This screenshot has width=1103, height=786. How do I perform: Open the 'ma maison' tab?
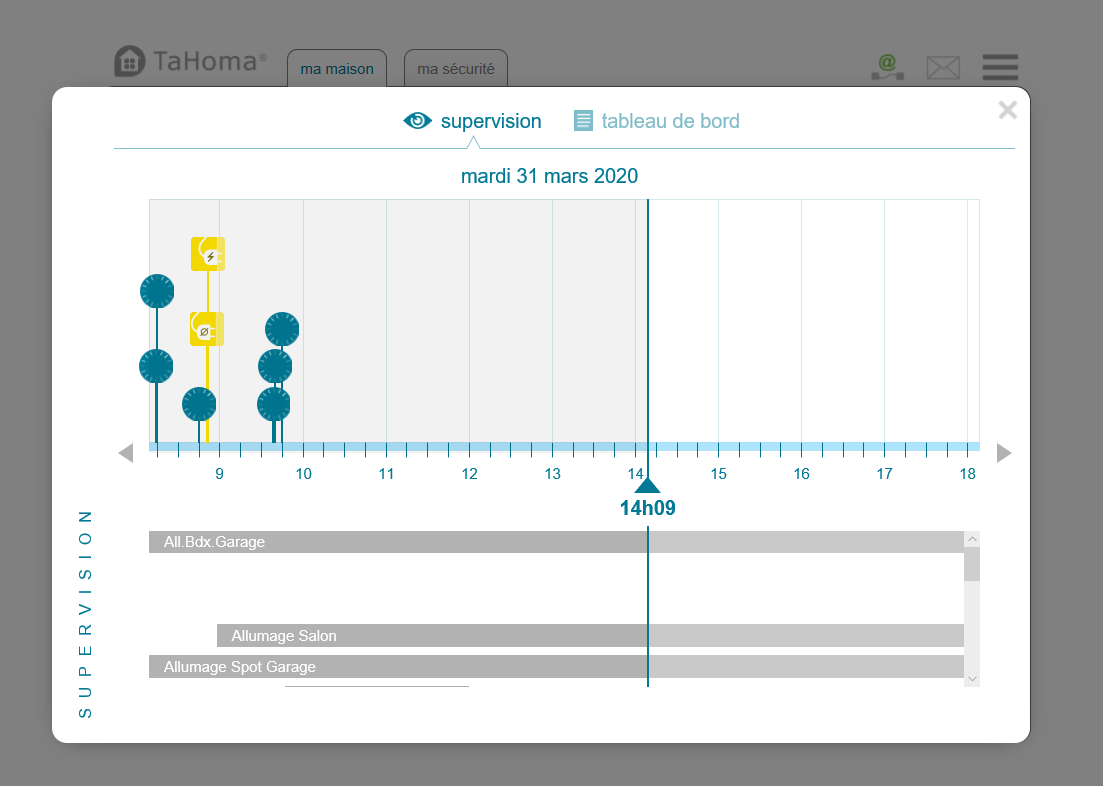pos(337,68)
